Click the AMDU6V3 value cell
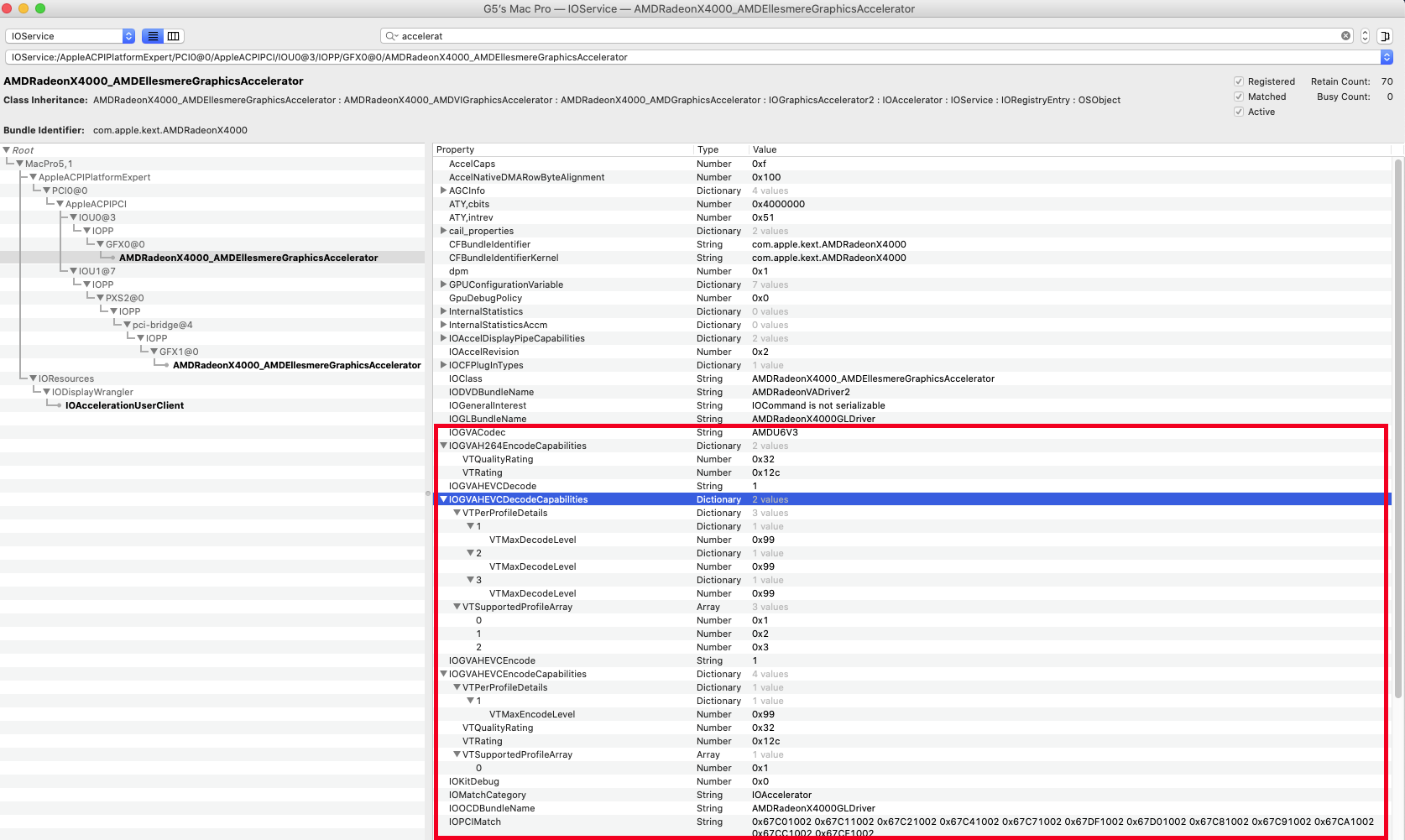This screenshot has height=840, width=1405. pos(775,432)
